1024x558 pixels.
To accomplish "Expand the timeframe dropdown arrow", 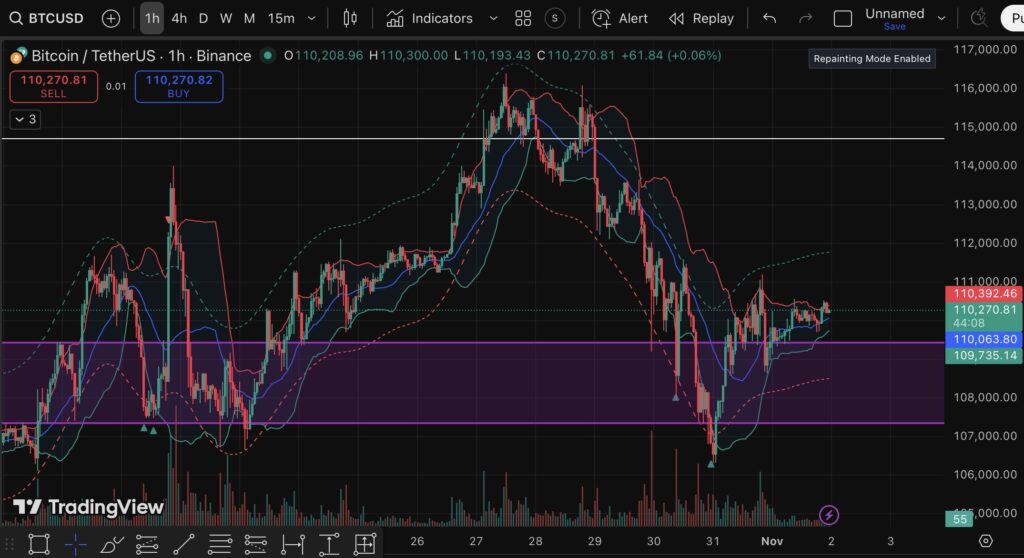I will [x=312, y=18].
